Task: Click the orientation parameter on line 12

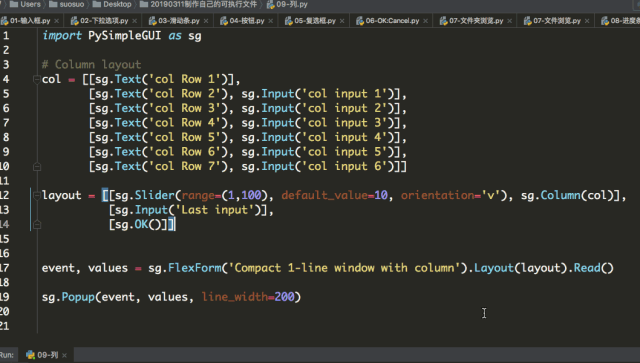Action: (437, 196)
